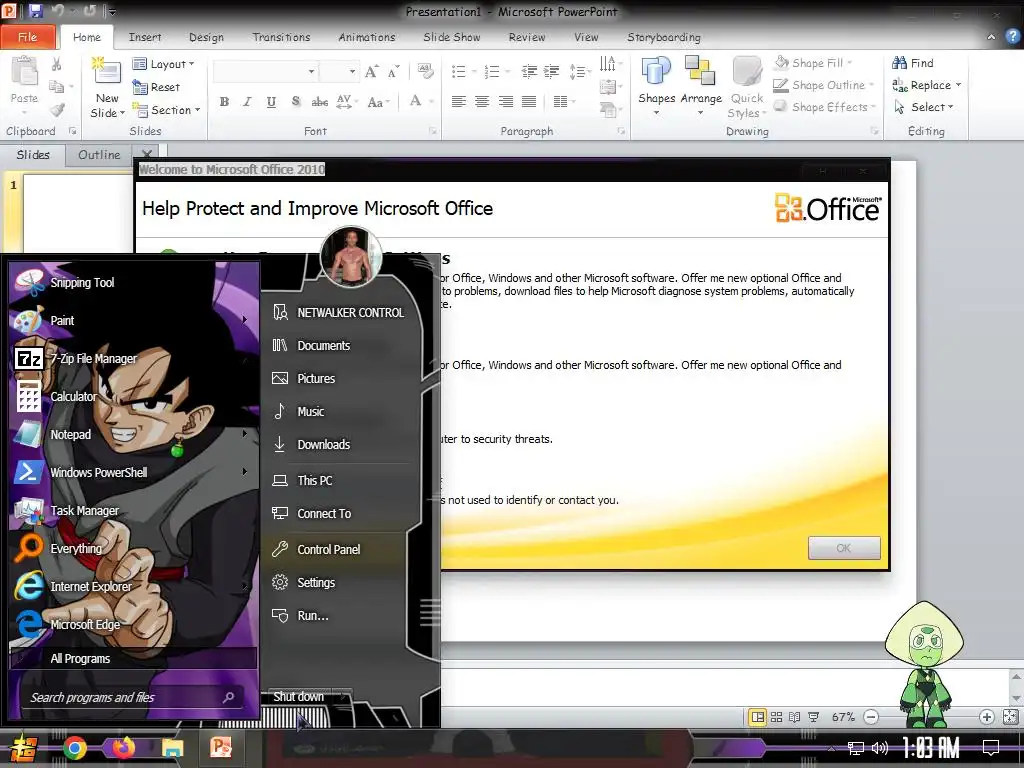Clear all formatting icon
Viewport: 1024px width, 768px height.
pos(425,71)
